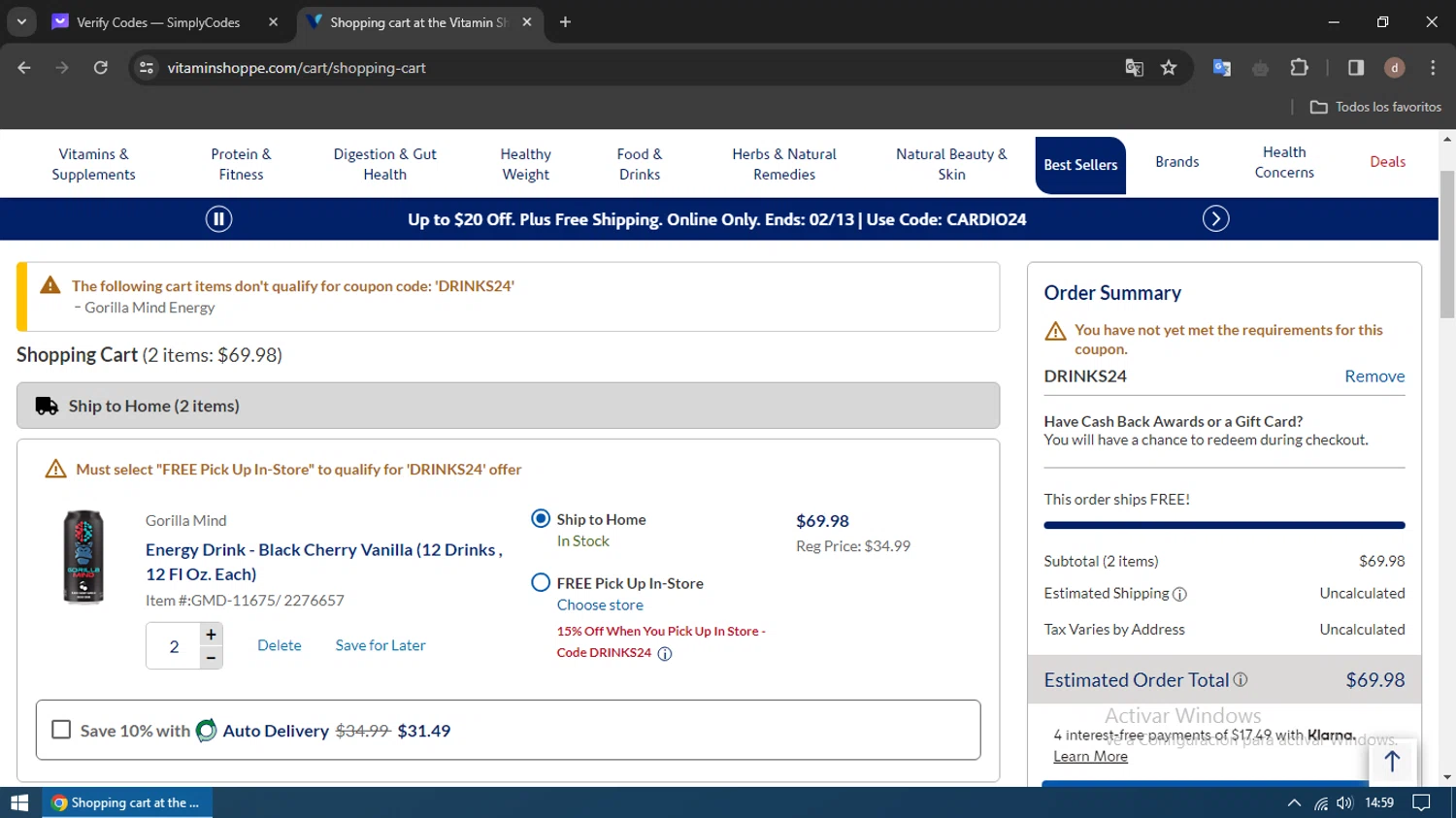1456x818 pixels.
Task: Open the volume icon in system tray
Action: (x=1344, y=802)
